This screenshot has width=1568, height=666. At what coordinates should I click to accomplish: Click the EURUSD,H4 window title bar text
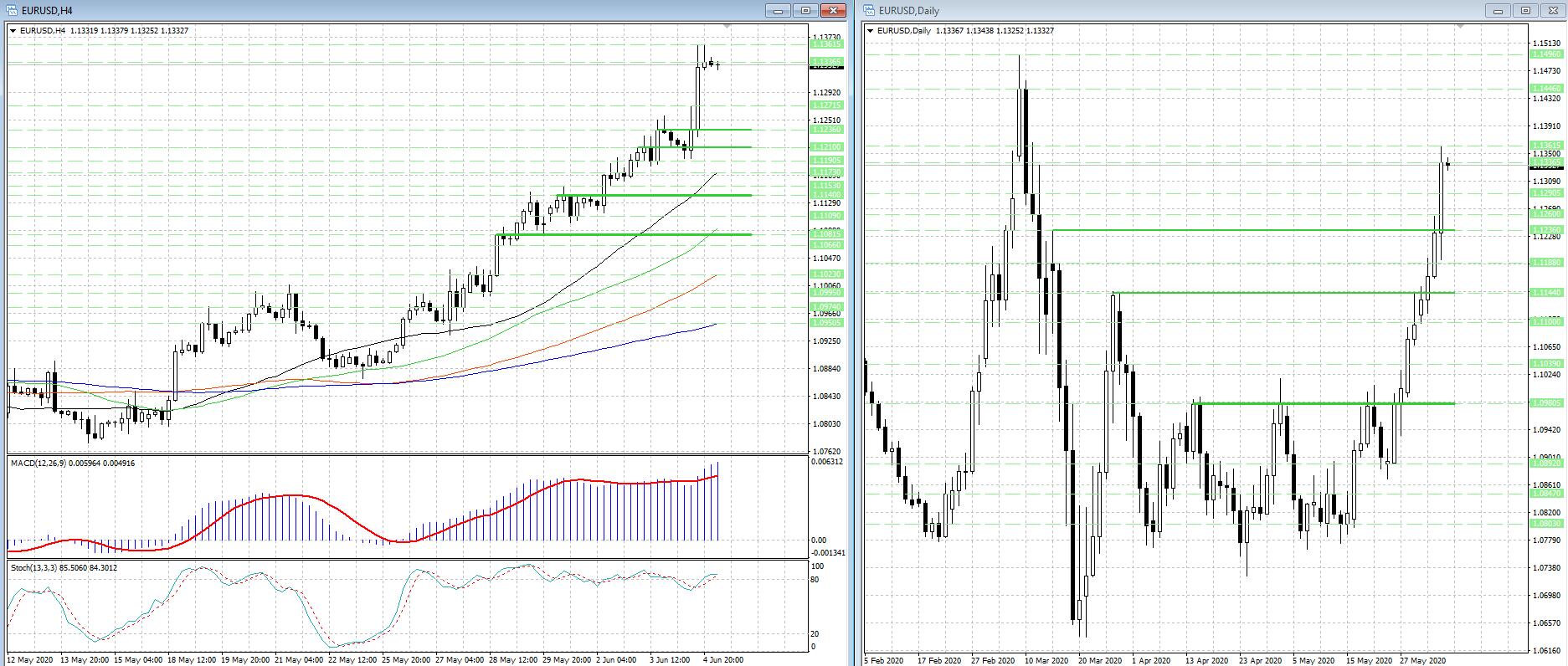[x=47, y=11]
